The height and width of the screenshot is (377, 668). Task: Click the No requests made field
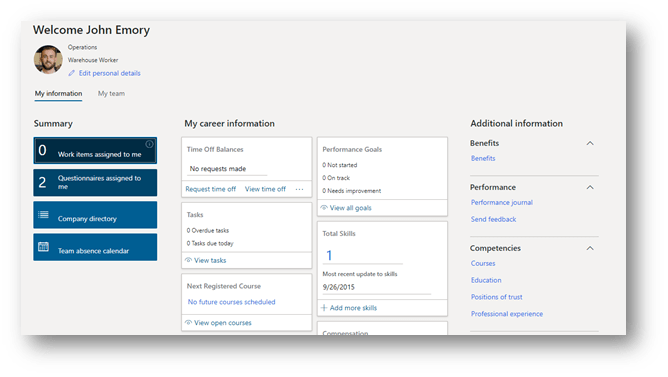pos(227,169)
